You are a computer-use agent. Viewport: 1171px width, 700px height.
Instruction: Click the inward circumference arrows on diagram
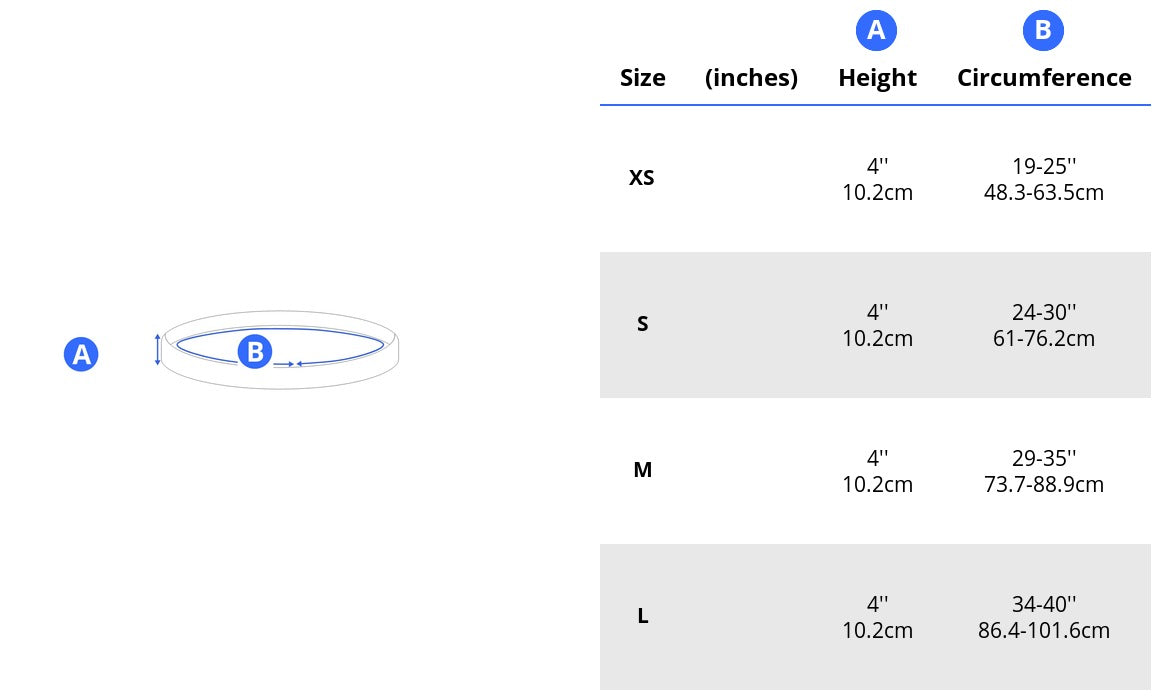(288, 364)
